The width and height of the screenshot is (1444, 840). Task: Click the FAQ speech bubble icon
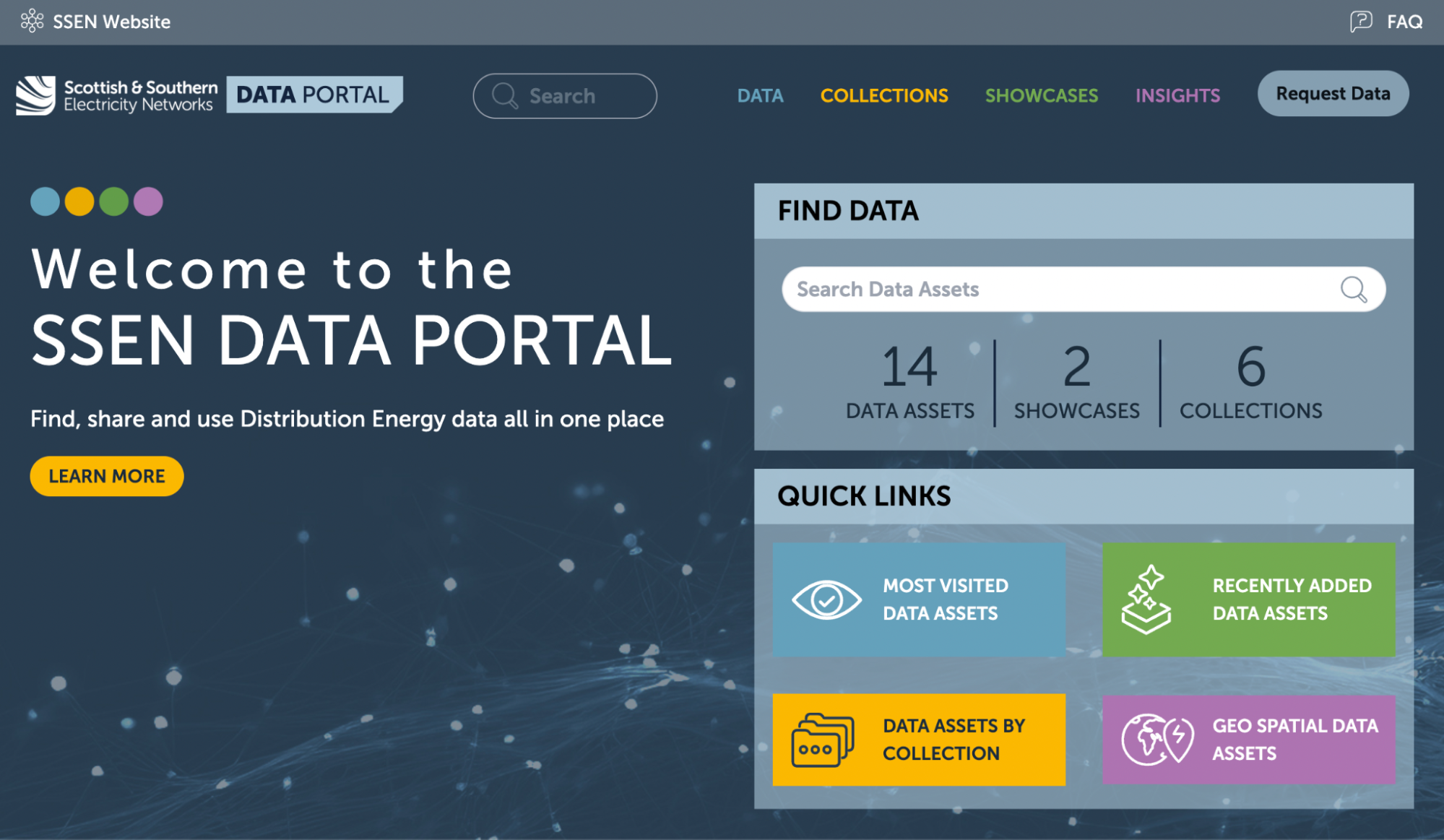click(x=1361, y=22)
